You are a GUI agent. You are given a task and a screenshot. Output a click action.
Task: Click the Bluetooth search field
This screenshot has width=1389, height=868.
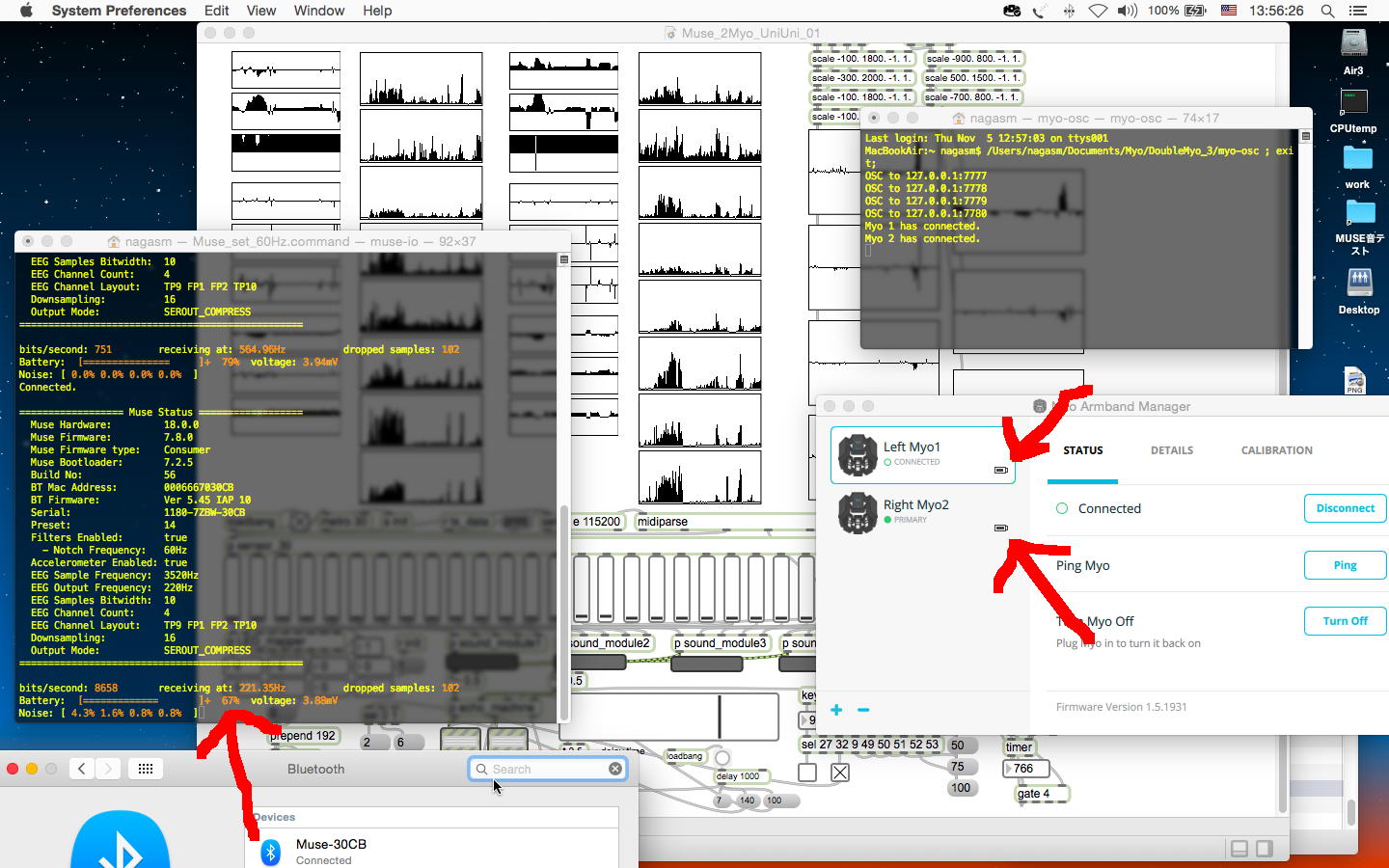pyautogui.click(x=548, y=769)
